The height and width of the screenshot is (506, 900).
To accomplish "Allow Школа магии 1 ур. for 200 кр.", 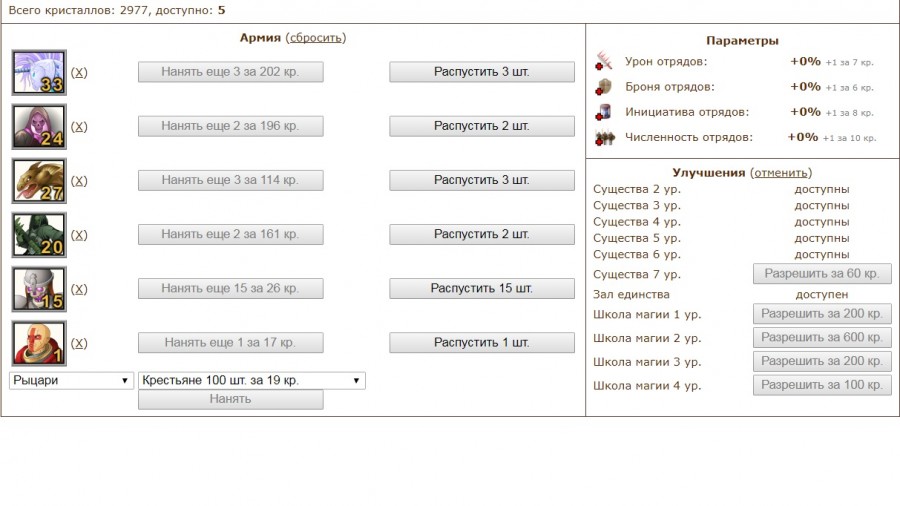I will tap(822, 314).
